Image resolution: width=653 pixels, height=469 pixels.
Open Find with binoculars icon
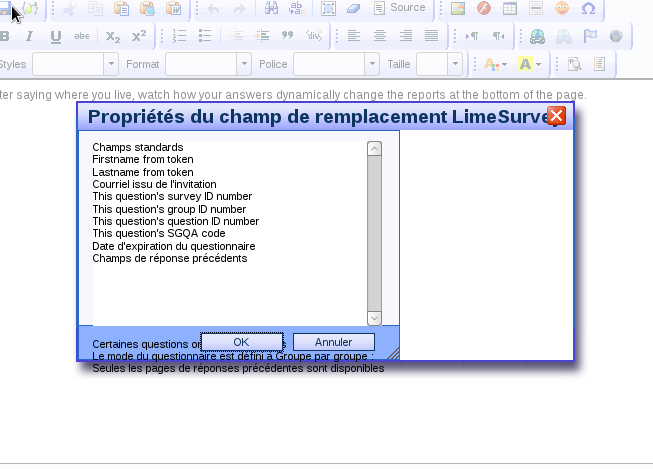tap(271, 8)
